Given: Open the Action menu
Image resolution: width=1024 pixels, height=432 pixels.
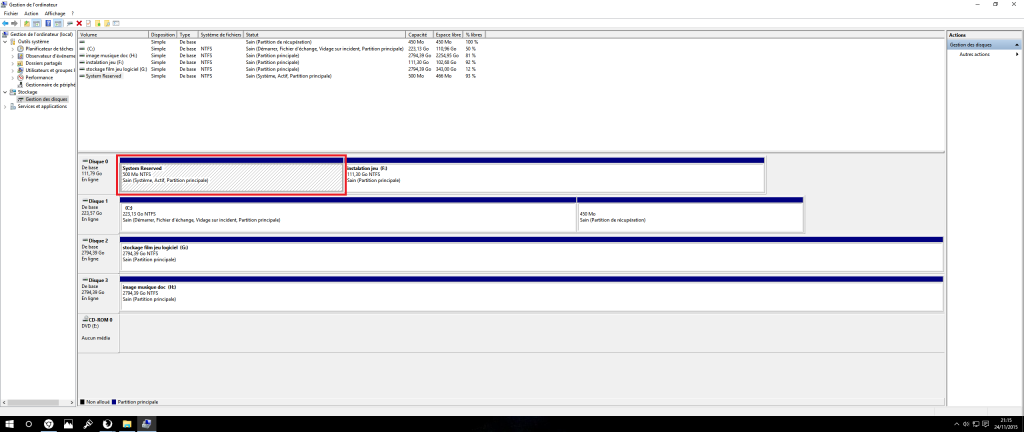Looking at the screenshot, I should 31,14.
